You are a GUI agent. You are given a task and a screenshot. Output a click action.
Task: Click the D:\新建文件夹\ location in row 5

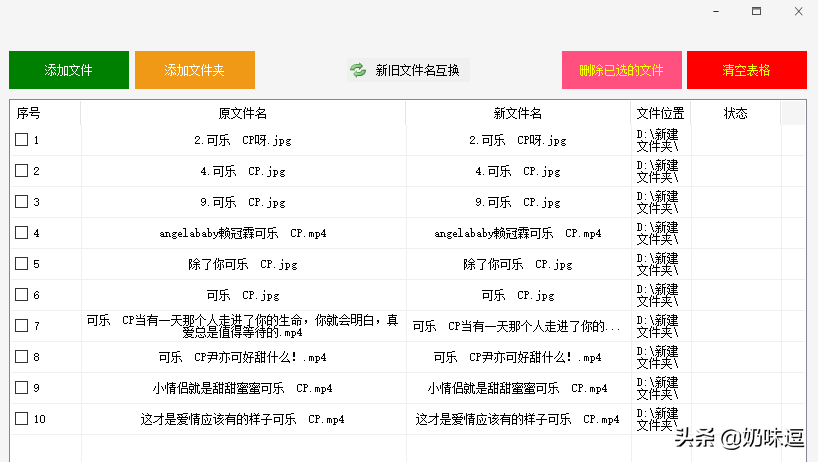(x=657, y=264)
